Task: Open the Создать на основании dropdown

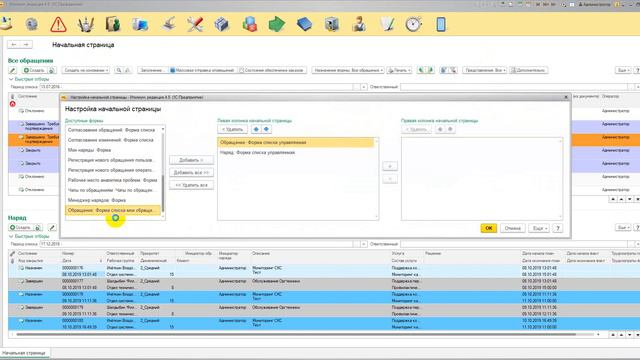Action: [x=86, y=70]
